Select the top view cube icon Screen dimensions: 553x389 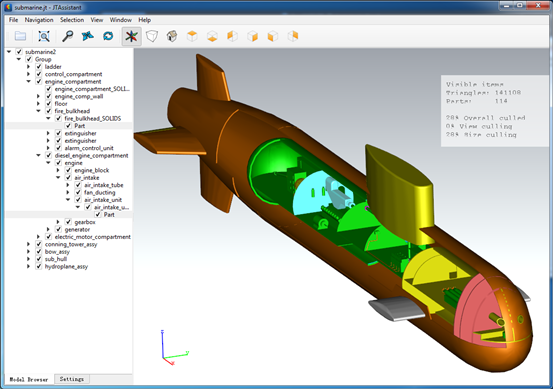click(192, 36)
